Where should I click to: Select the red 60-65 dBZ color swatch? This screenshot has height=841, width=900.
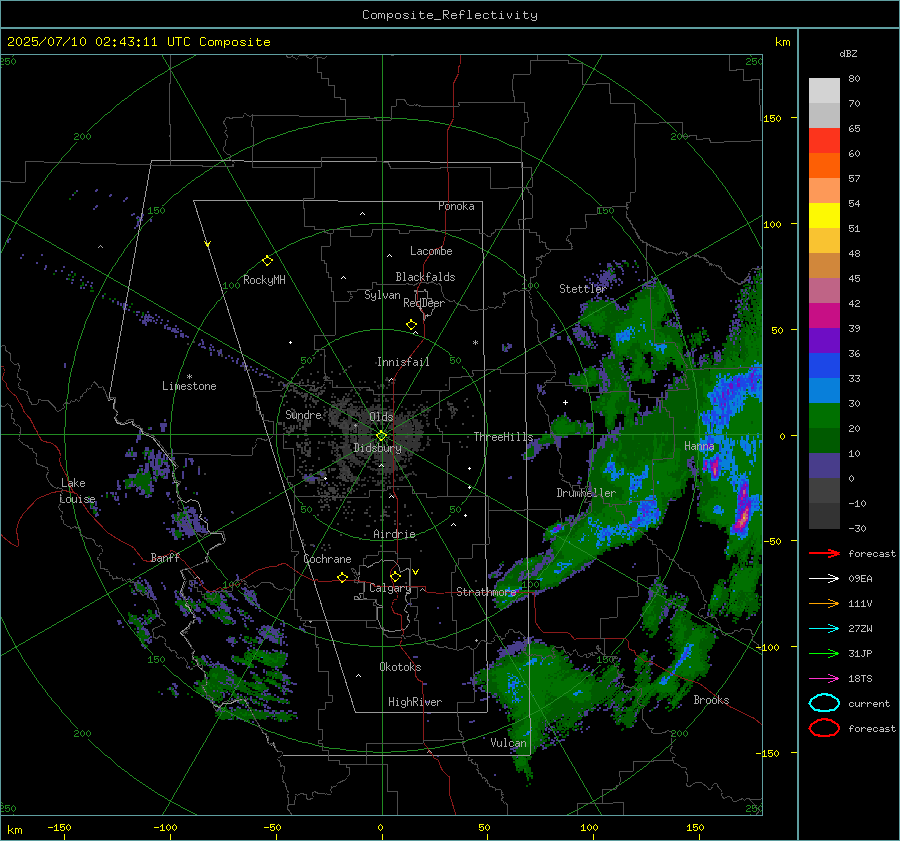coord(824,141)
